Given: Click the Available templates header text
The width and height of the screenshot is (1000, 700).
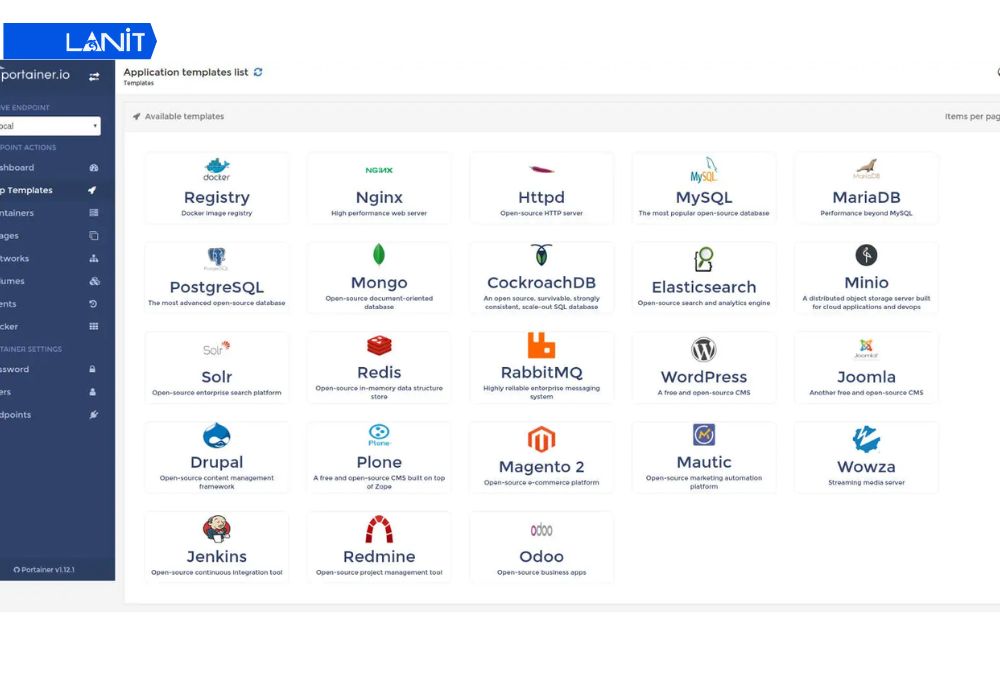Looking at the screenshot, I should (x=184, y=117).
